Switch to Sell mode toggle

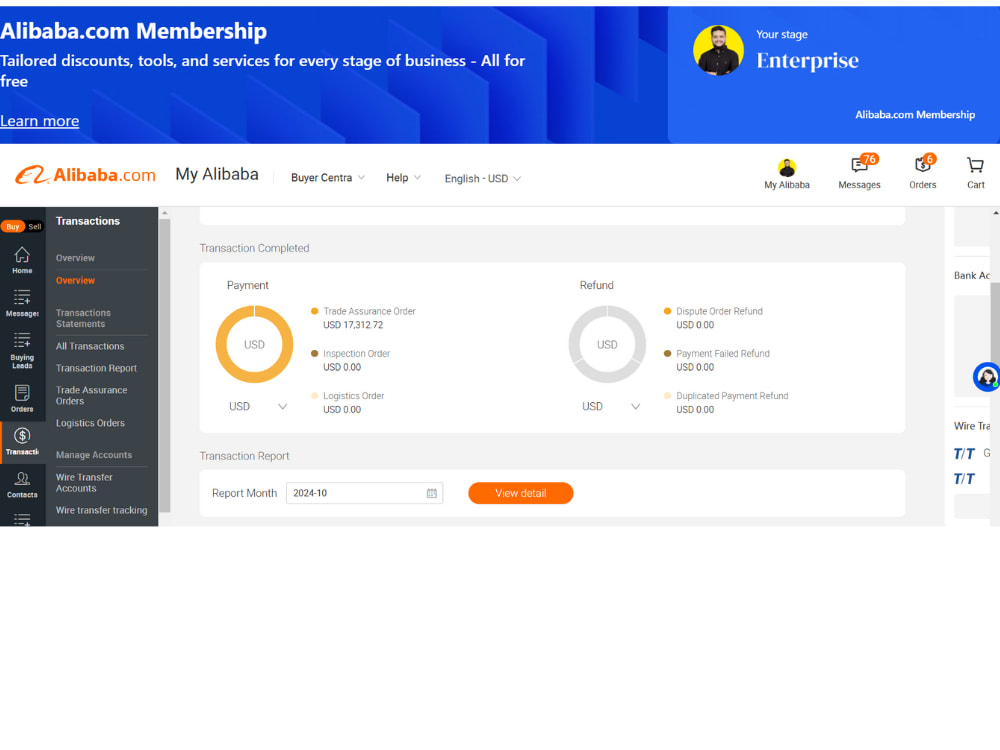34,226
